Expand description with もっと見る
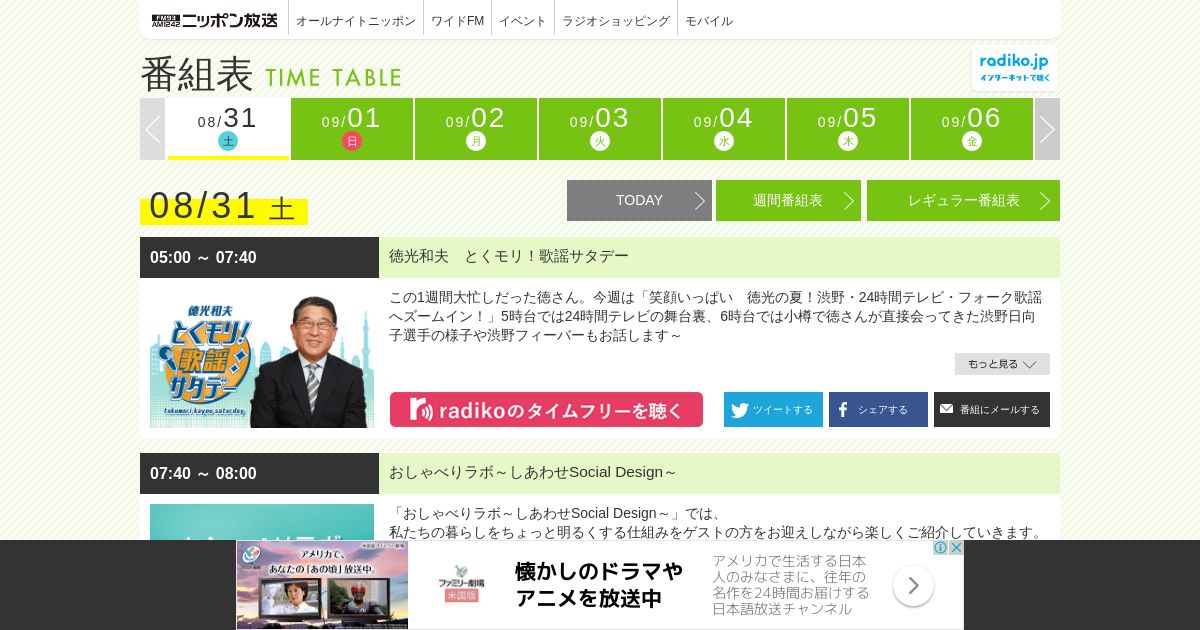The image size is (1200, 630). pyautogui.click(x=1002, y=364)
